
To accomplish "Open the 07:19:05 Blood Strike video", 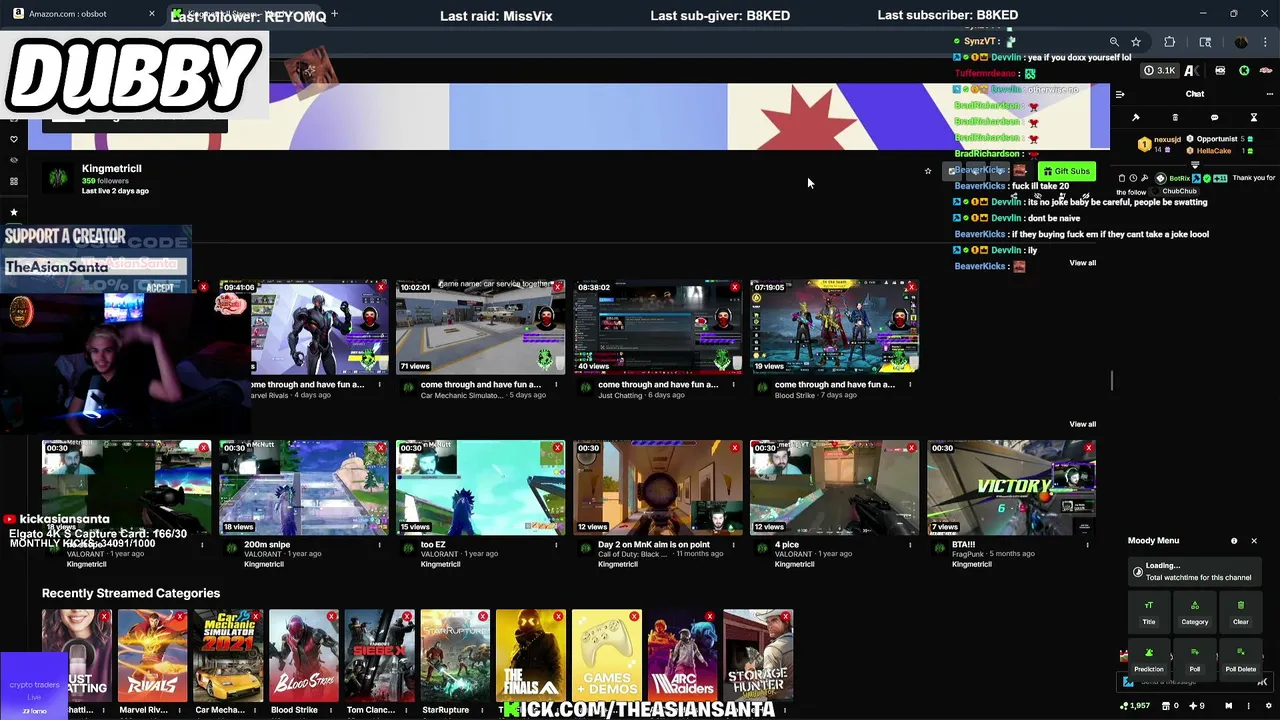I will click(834, 326).
